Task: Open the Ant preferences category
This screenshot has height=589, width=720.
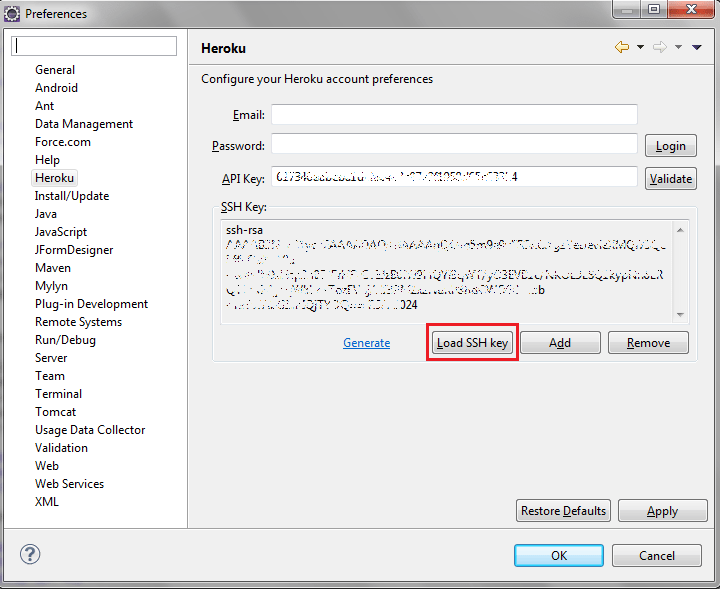Action: 45,106
